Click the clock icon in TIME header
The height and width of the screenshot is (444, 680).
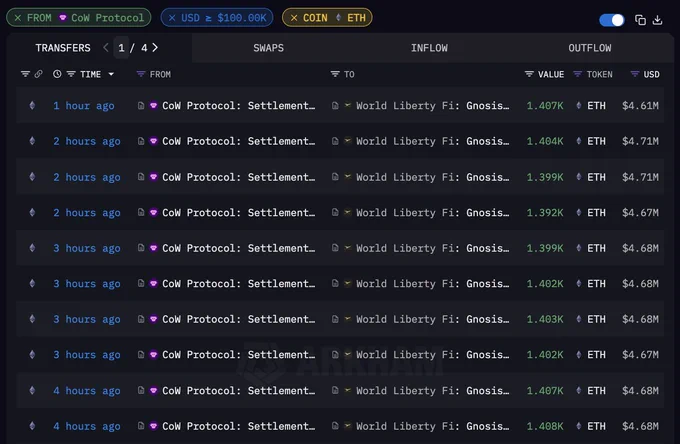tap(57, 74)
